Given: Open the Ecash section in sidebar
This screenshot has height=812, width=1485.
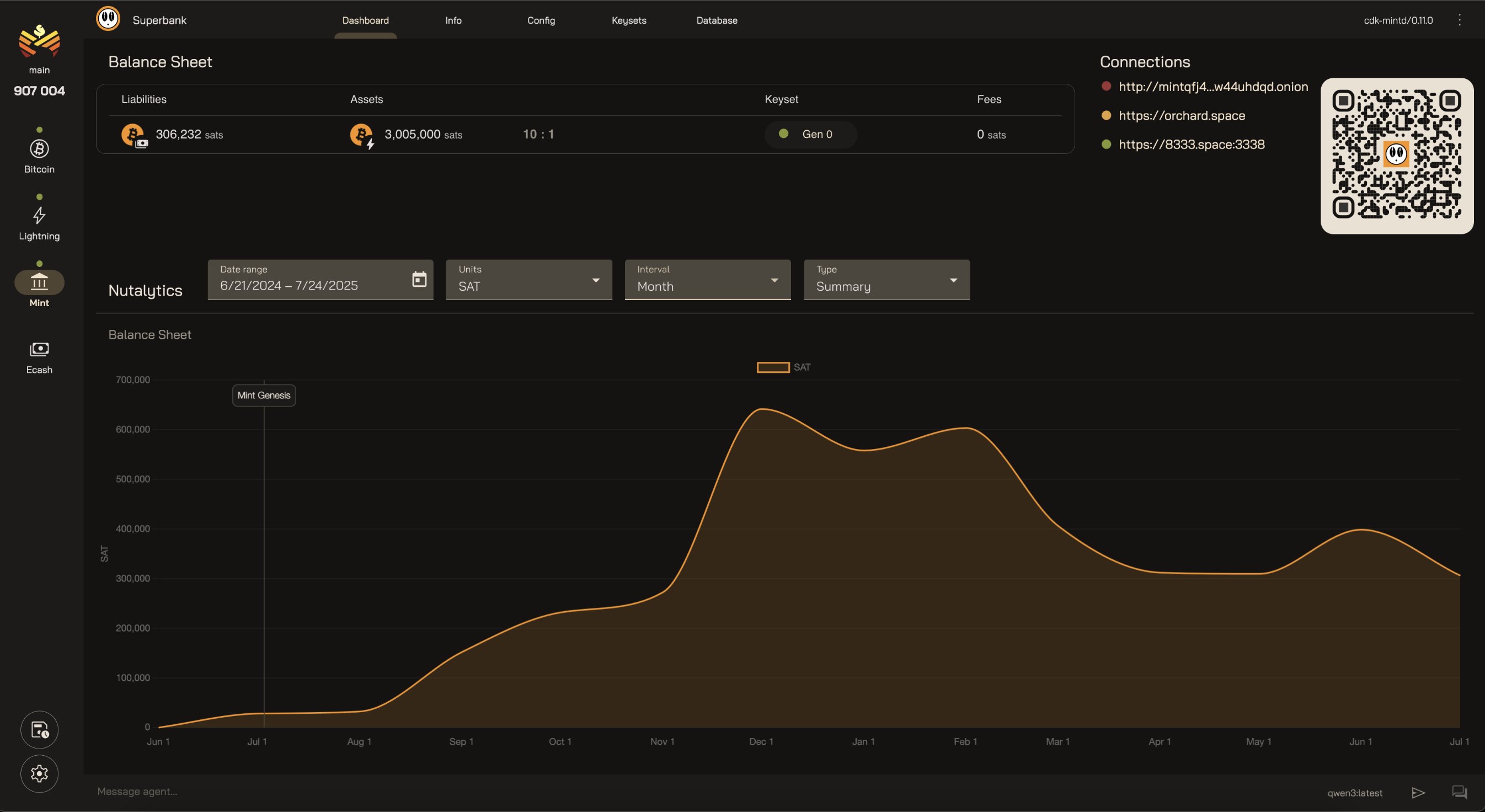Looking at the screenshot, I should coord(39,356).
